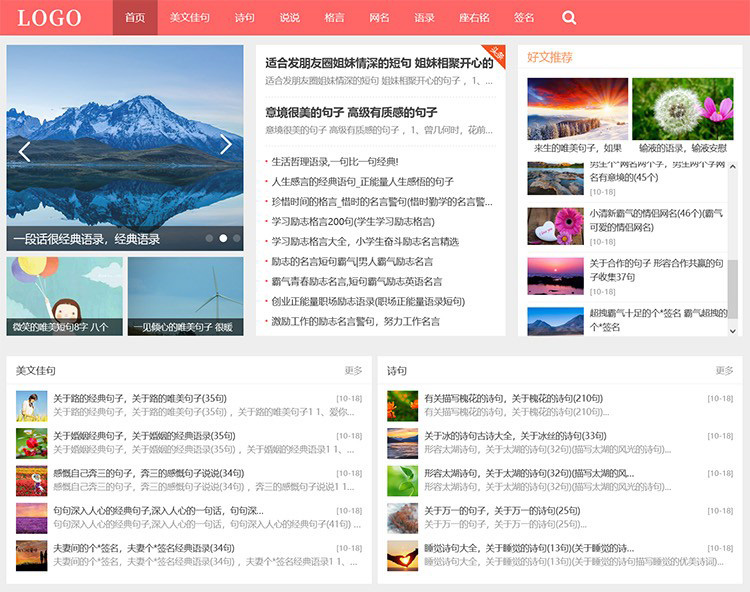Click 更多 in 美文佳句 section
The image size is (750, 592).
coord(353,371)
